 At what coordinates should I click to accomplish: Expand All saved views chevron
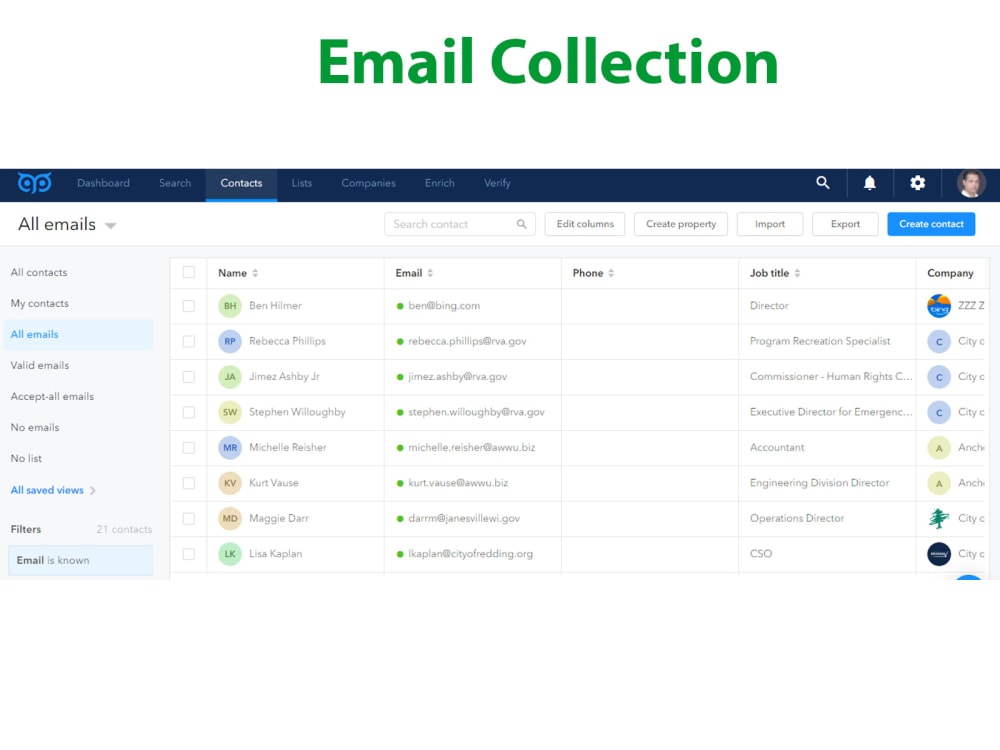(93, 490)
